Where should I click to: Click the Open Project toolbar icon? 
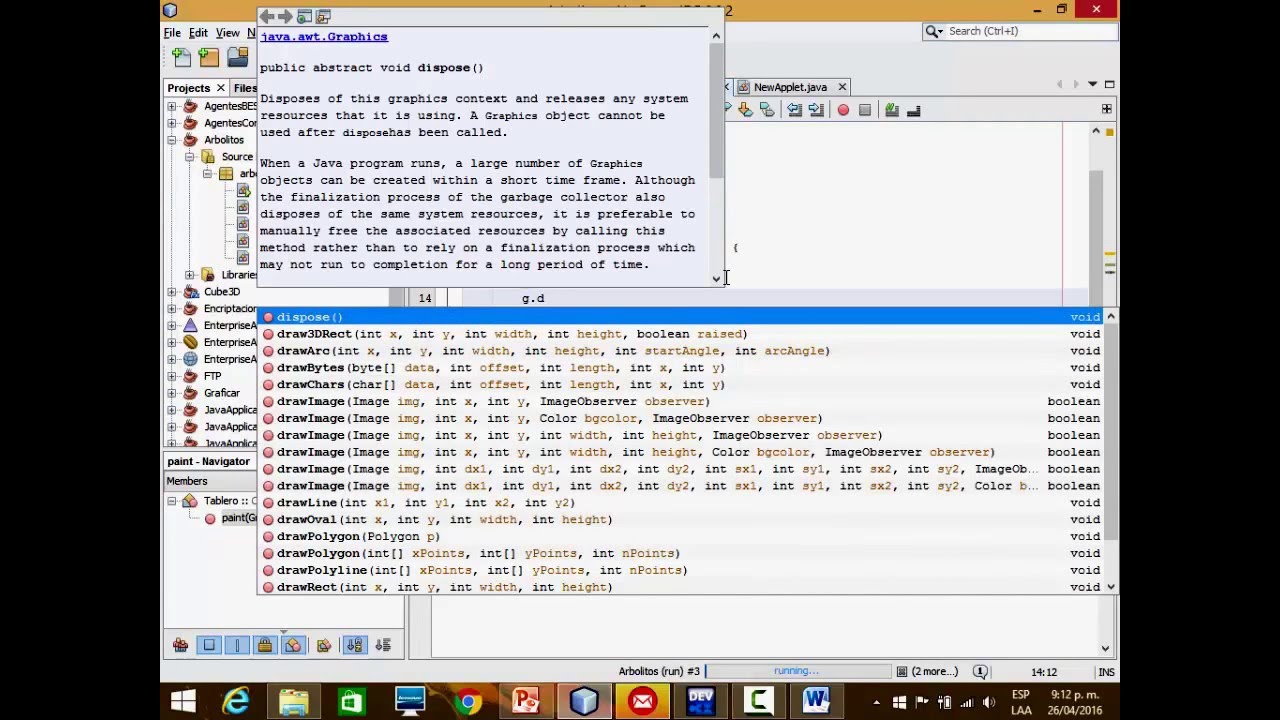pyautogui.click(x=237, y=57)
